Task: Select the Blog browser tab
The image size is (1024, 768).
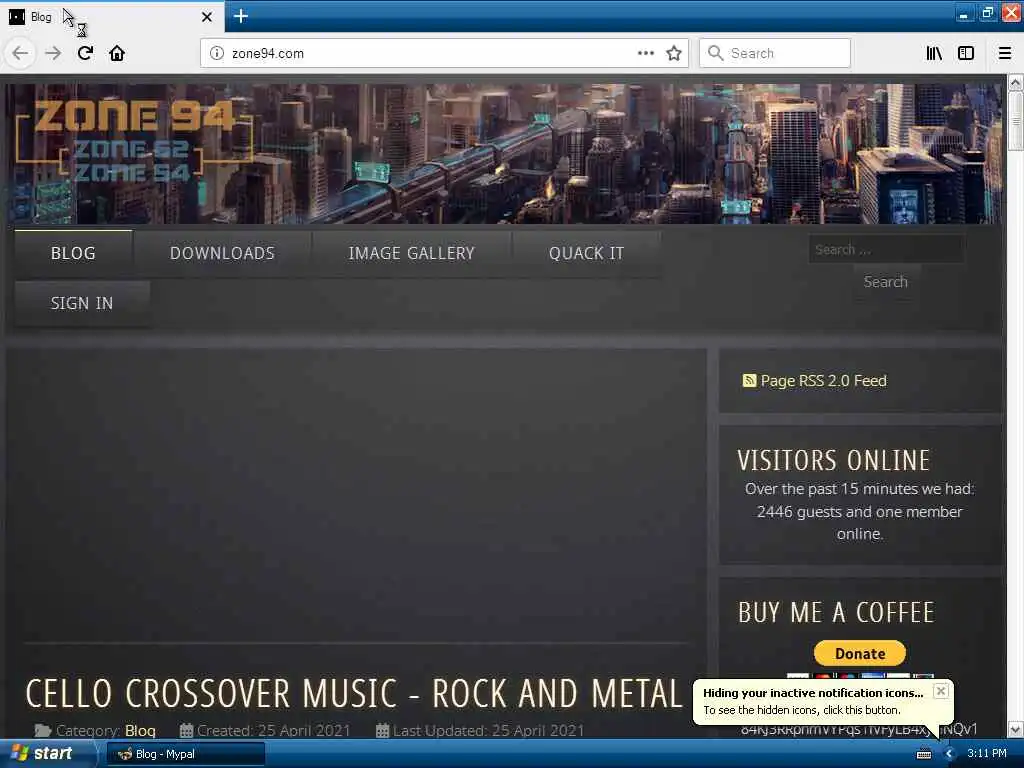Action: [x=112, y=17]
